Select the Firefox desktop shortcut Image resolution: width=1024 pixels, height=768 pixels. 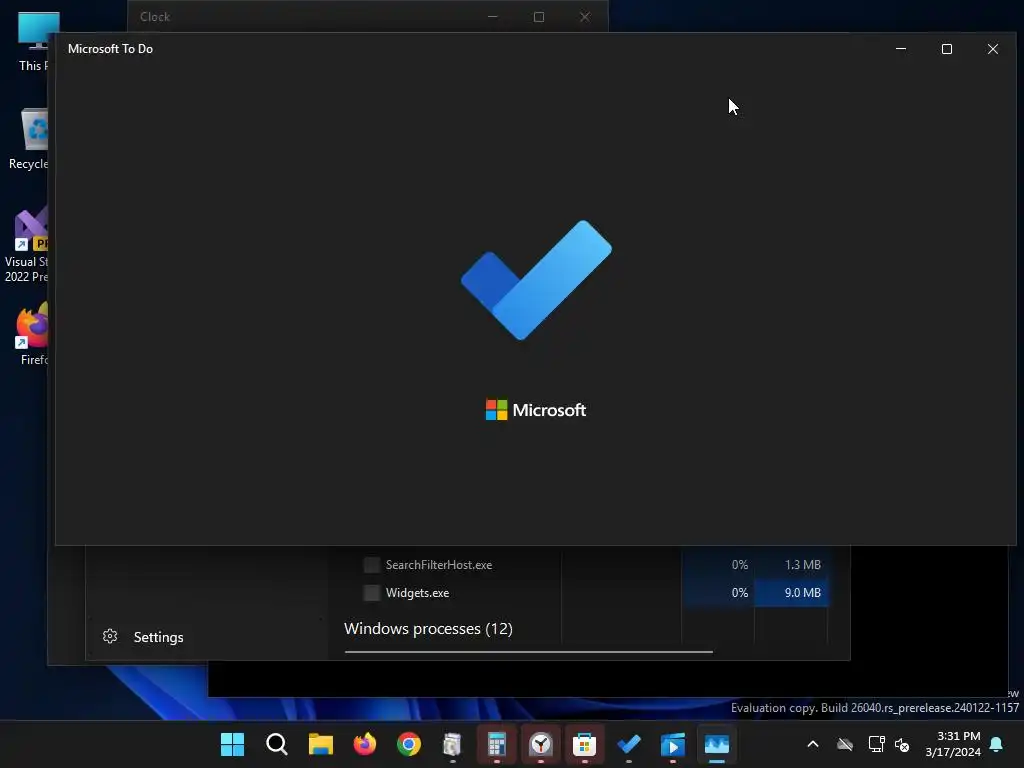tap(33, 334)
